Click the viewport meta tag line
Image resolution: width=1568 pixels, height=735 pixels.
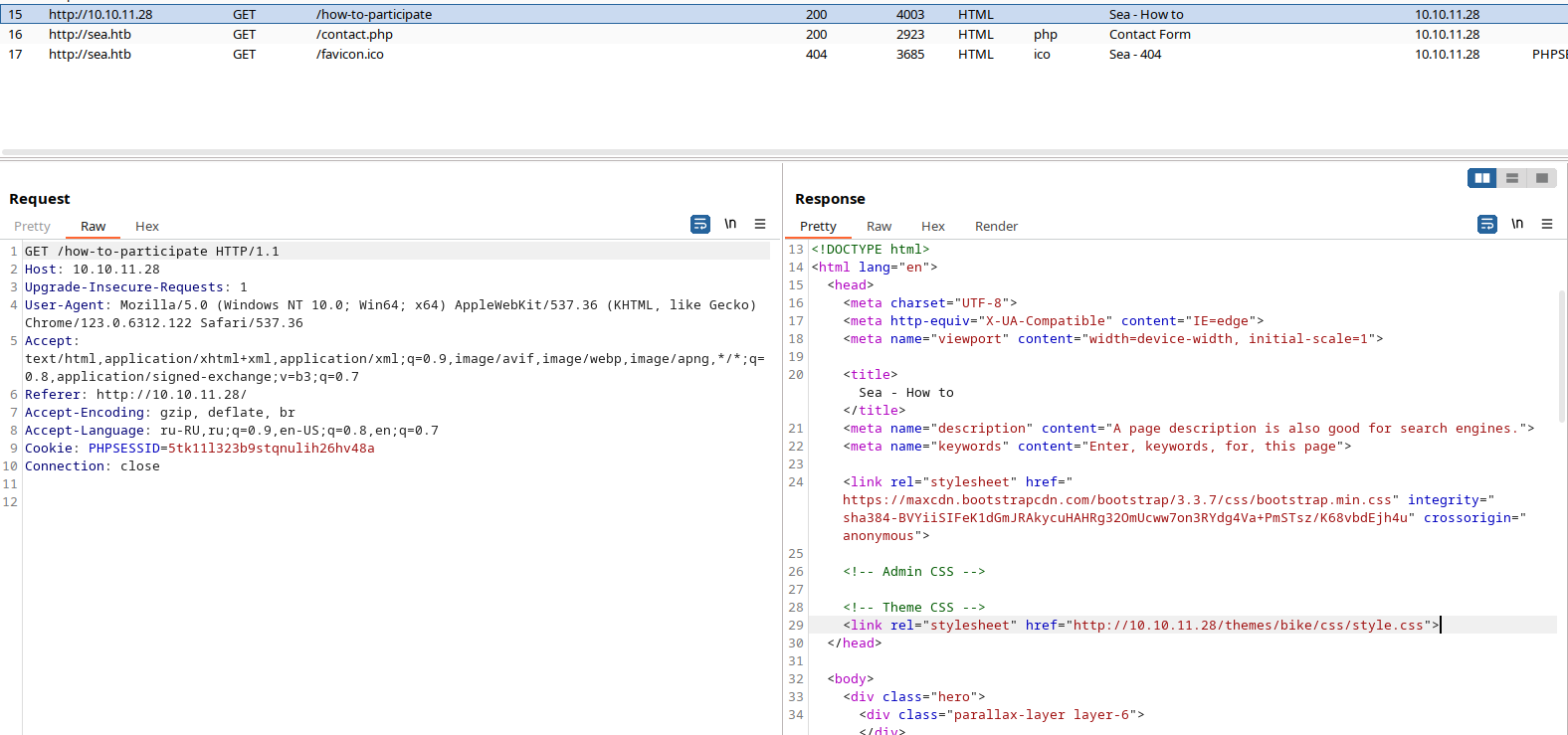click(1113, 339)
